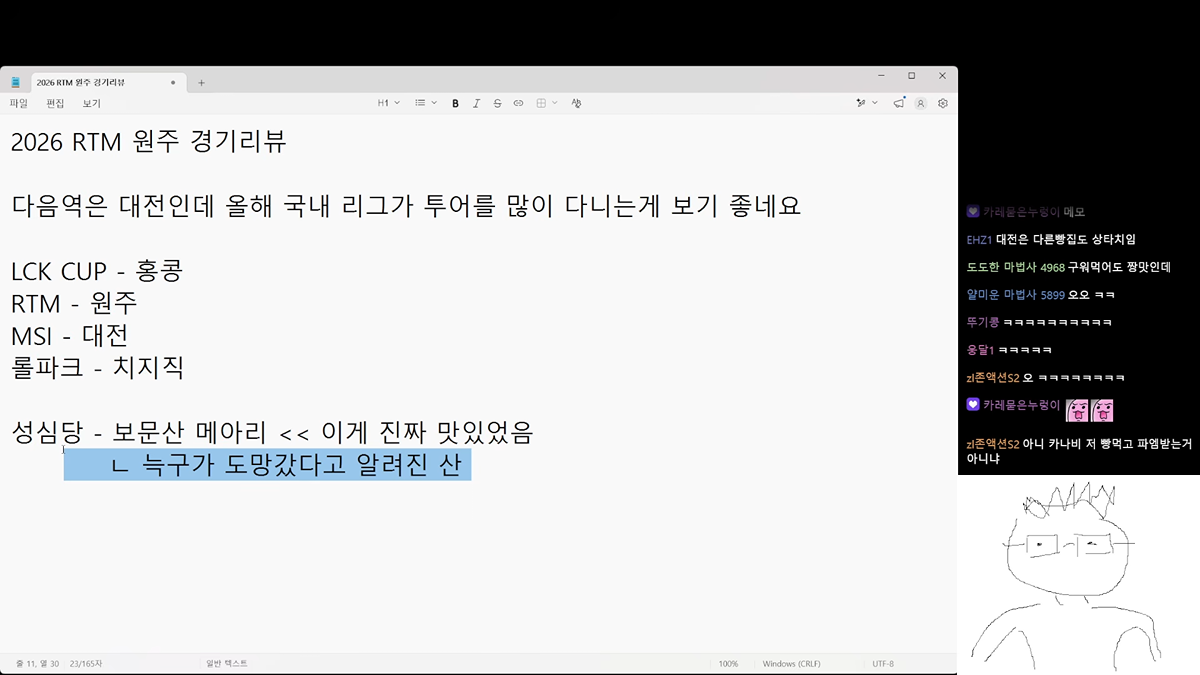The width and height of the screenshot is (1200, 675).
Task: Click the line starting with 성심당 - 보문산 메아리
Action: point(272,433)
